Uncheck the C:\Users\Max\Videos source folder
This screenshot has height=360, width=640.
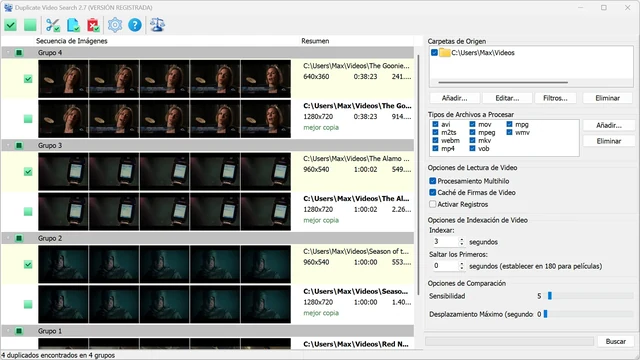click(x=434, y=53)
